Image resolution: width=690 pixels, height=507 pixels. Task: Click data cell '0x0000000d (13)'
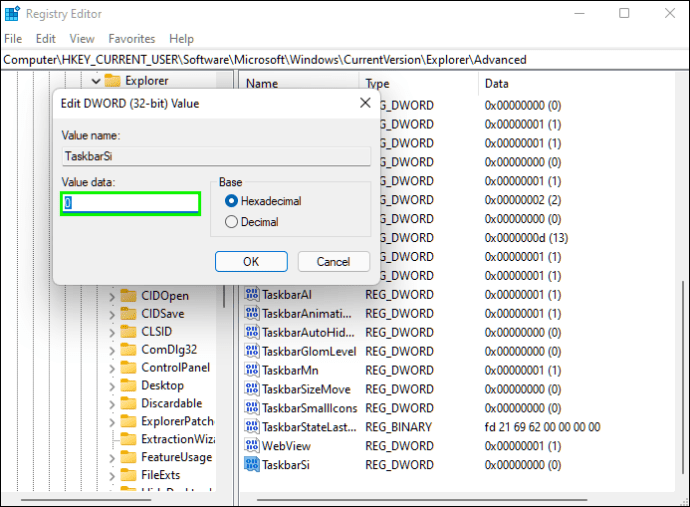point(526,238)
